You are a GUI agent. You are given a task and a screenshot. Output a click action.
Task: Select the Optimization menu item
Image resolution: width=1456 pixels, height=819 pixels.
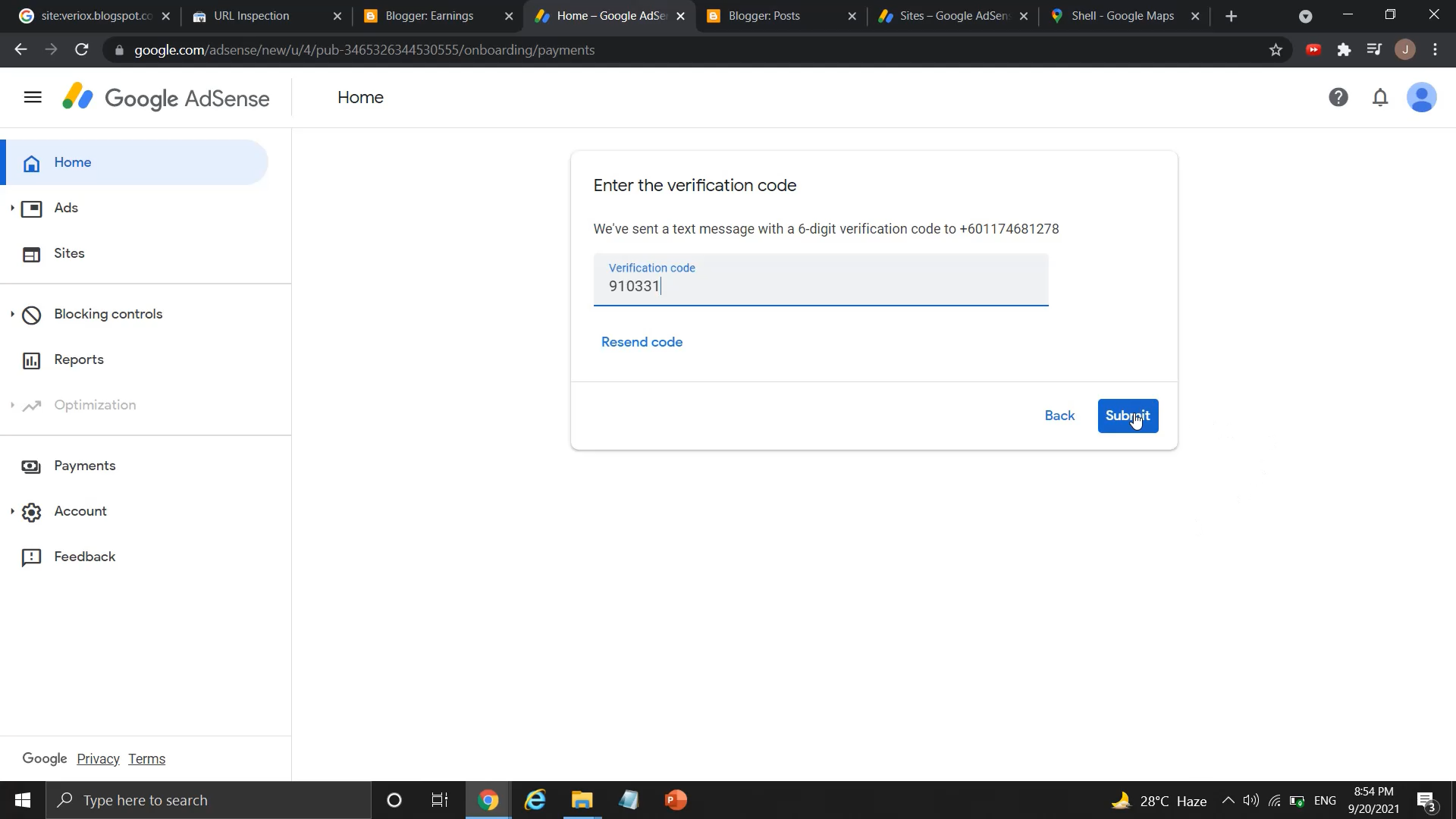[95, 405]
